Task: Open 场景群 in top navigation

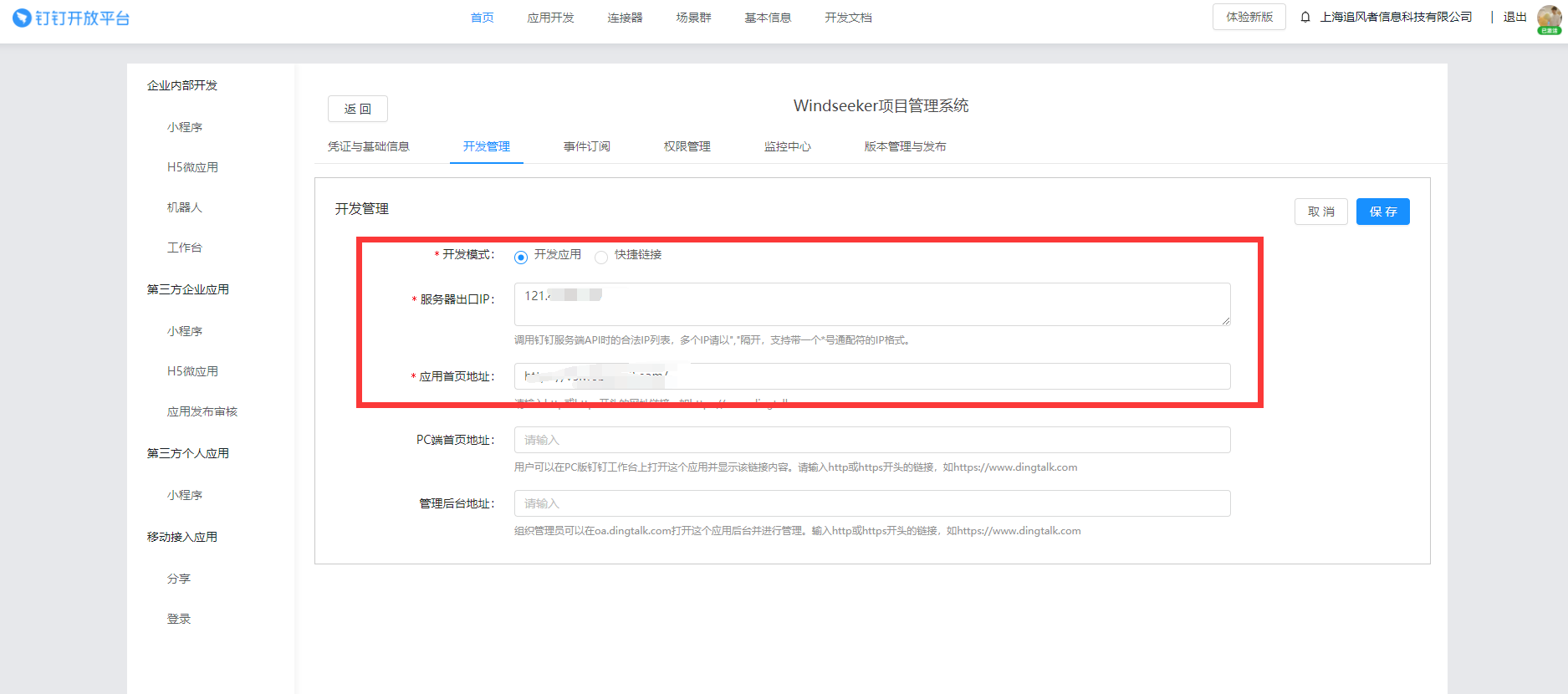Action: 693,18
